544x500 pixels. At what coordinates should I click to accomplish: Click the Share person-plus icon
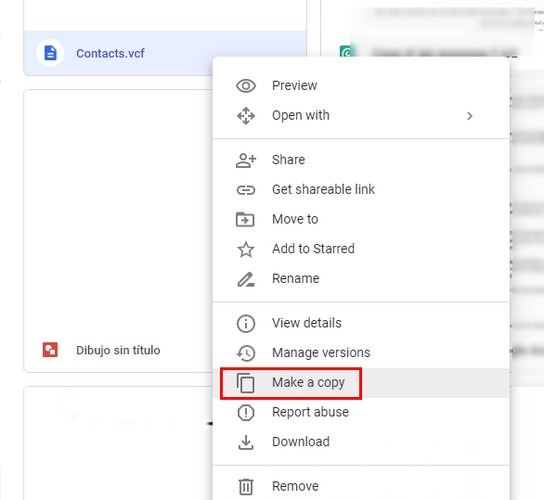[x=246, y=160]
